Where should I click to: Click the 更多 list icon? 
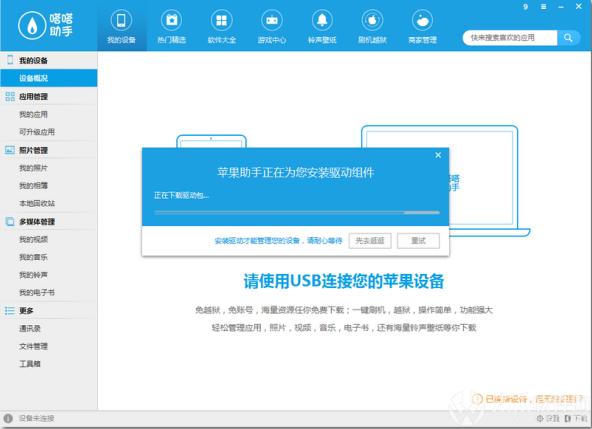click(10, 310)
